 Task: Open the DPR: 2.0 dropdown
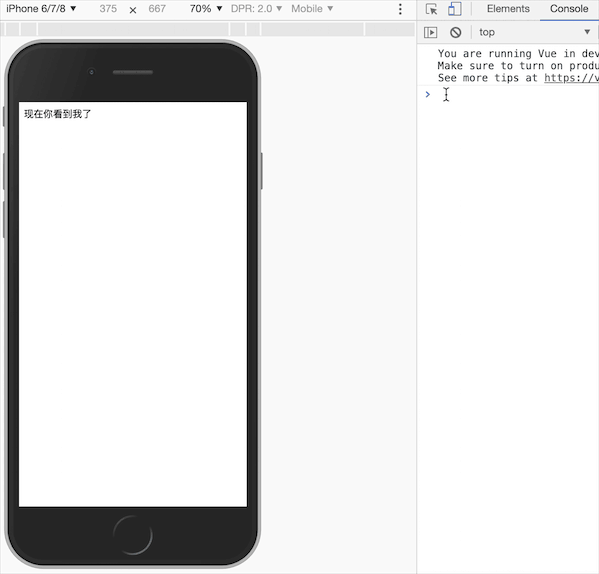[256, 8]
